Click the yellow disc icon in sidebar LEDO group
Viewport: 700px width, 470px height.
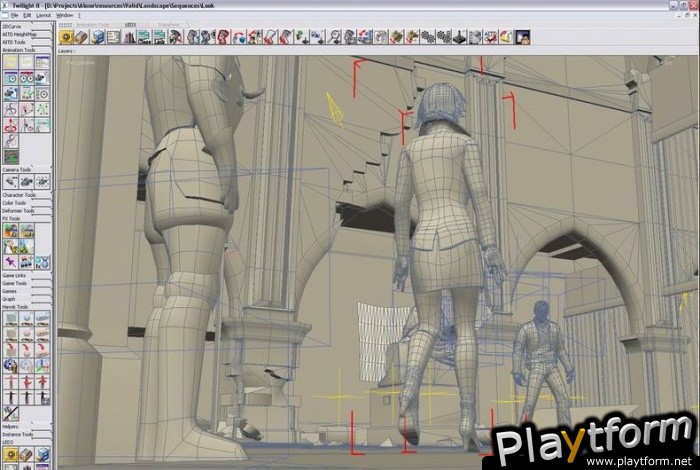pyautogui.click(x=11, y=454)
